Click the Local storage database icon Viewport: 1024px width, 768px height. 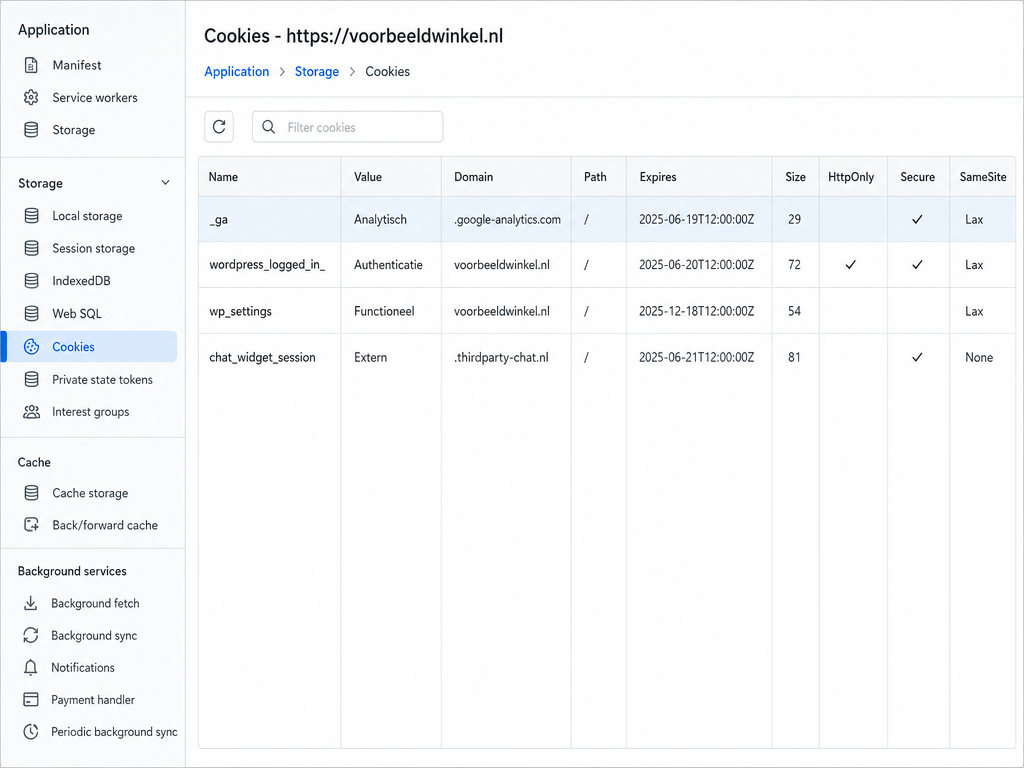click(31, 216)
